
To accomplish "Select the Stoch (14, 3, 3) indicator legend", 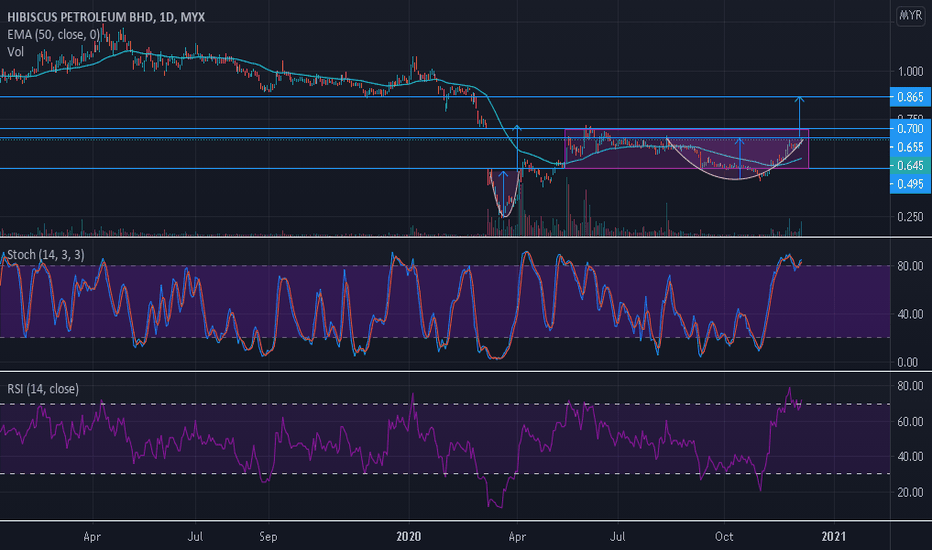I will 46,254.
